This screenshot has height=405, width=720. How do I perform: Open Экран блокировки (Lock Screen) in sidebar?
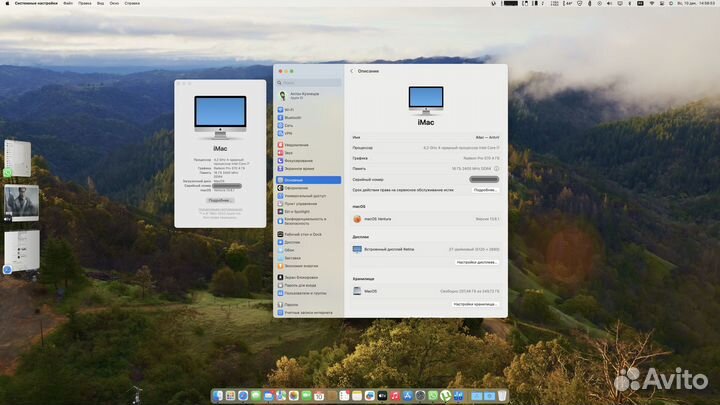click(x=309, y=277)
